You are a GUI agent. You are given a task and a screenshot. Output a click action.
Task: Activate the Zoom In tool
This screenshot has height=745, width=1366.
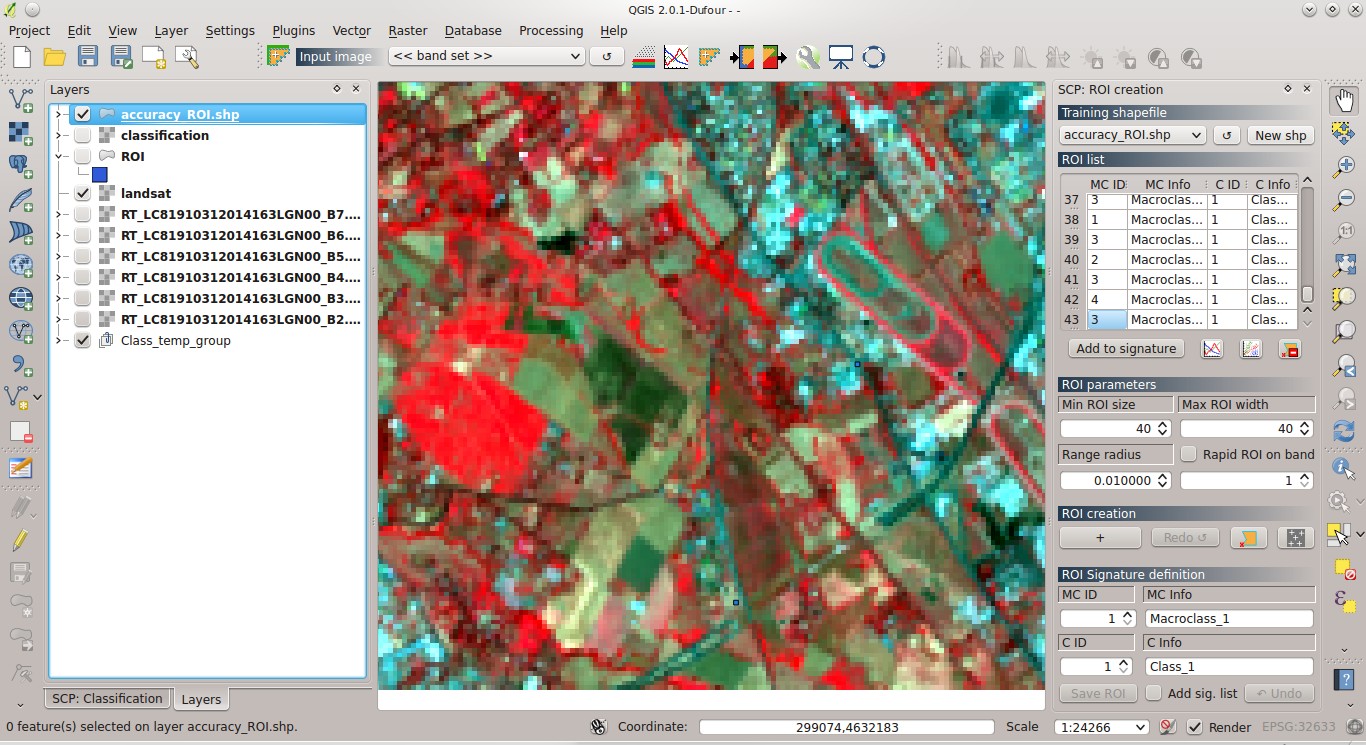pos(1344,166)
